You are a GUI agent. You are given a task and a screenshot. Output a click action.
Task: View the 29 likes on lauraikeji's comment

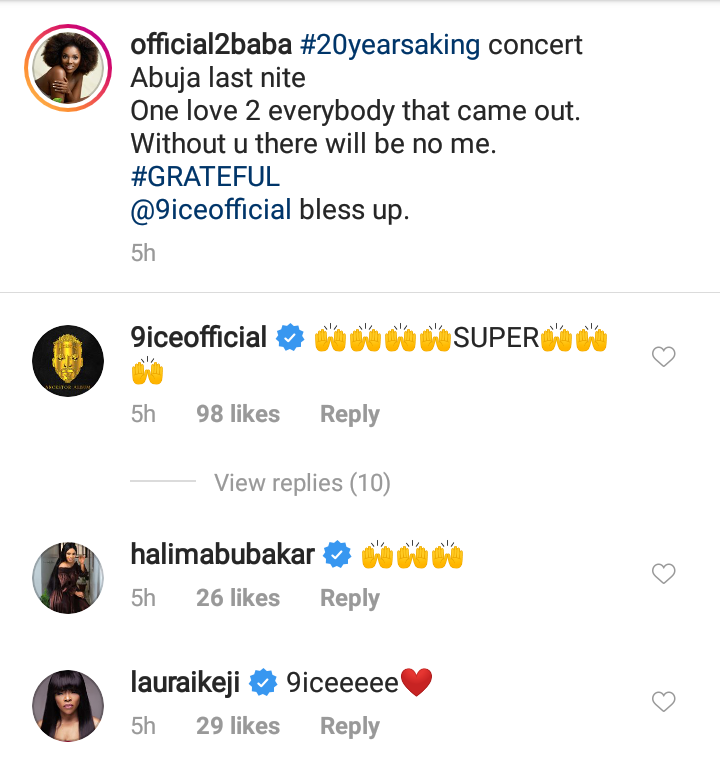238,726
